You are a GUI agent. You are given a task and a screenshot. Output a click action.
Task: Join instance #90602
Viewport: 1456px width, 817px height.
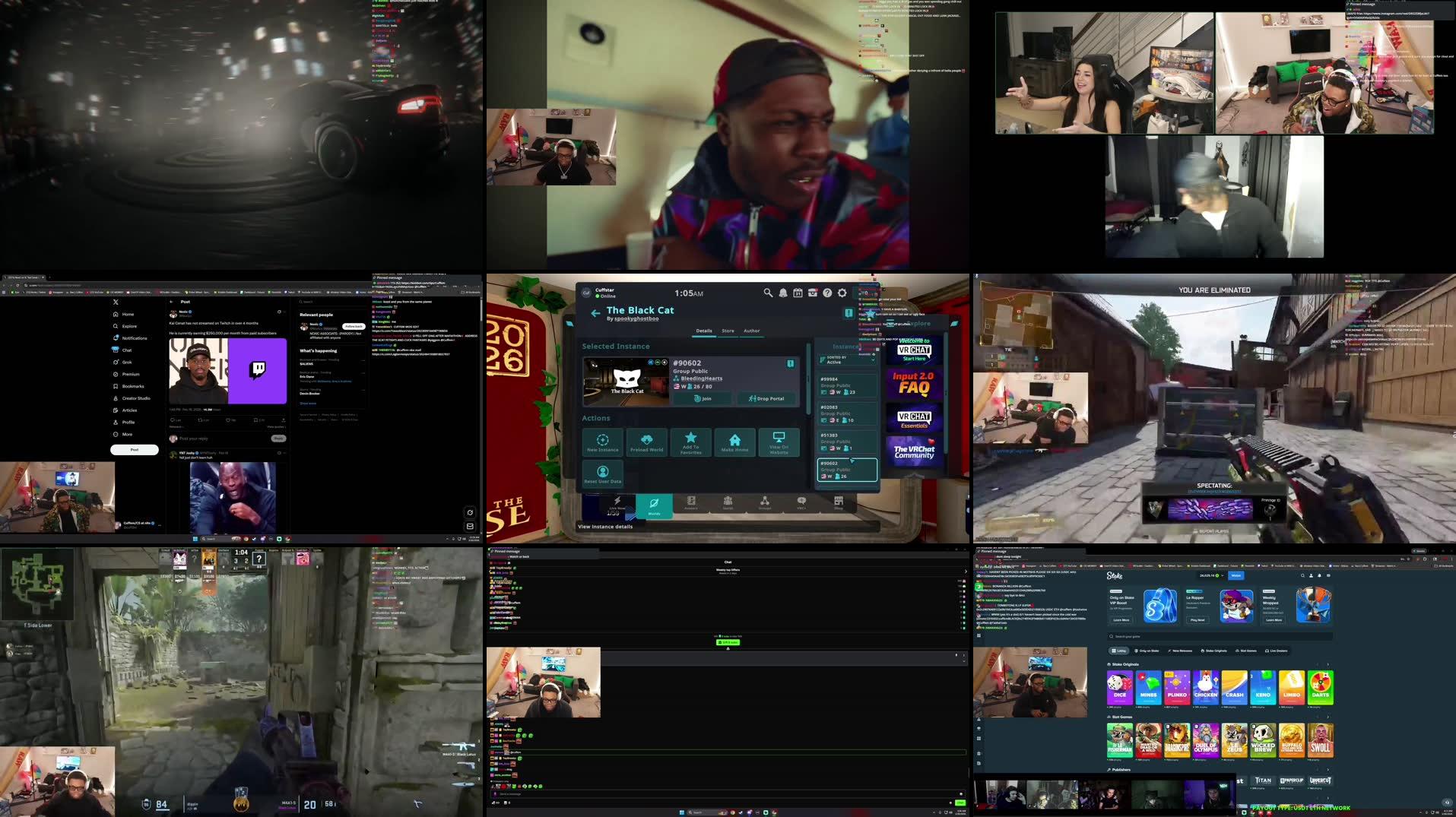click(x=703, y=398)
